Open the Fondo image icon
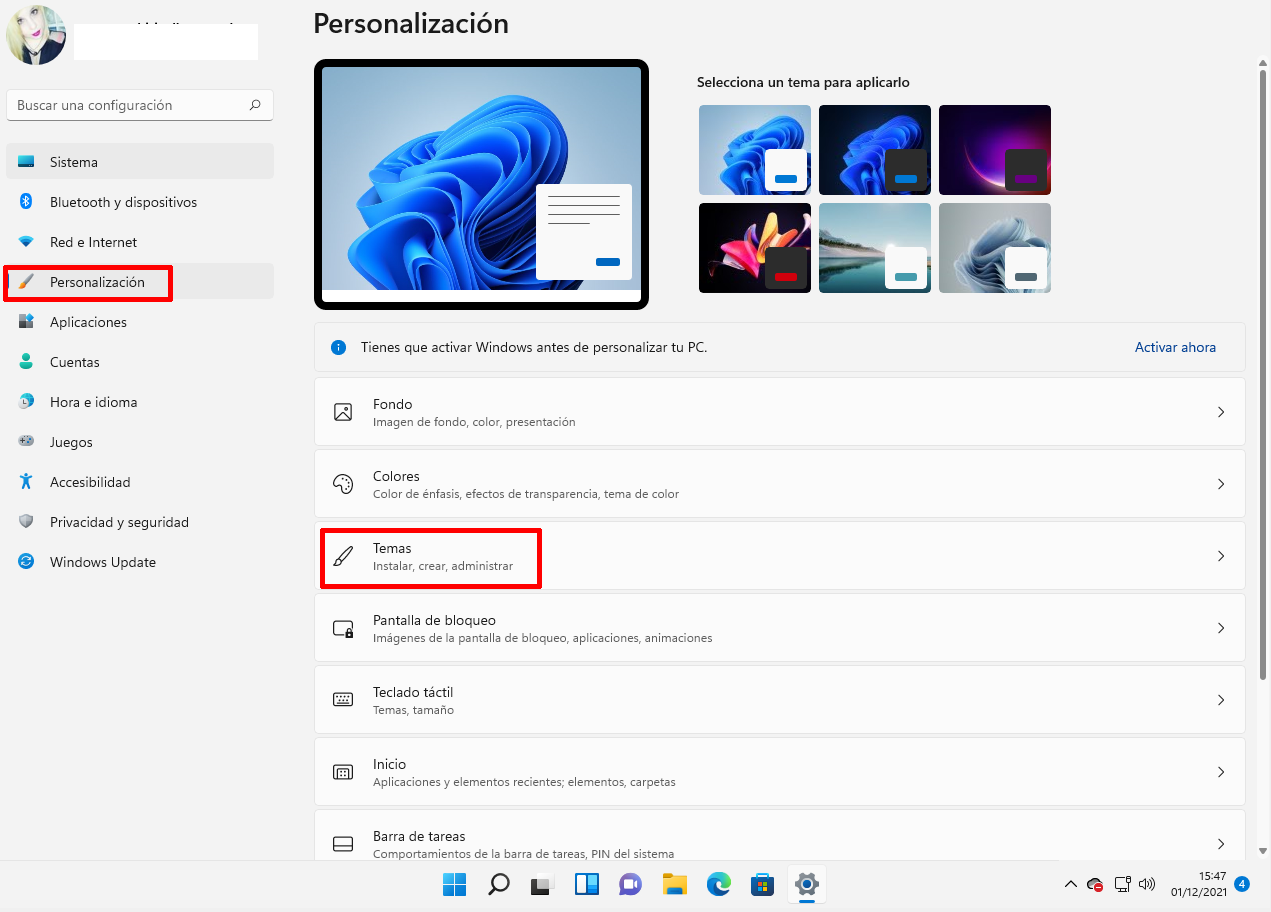The height and width of the screenshot is (912, 1271). point(344,411)
